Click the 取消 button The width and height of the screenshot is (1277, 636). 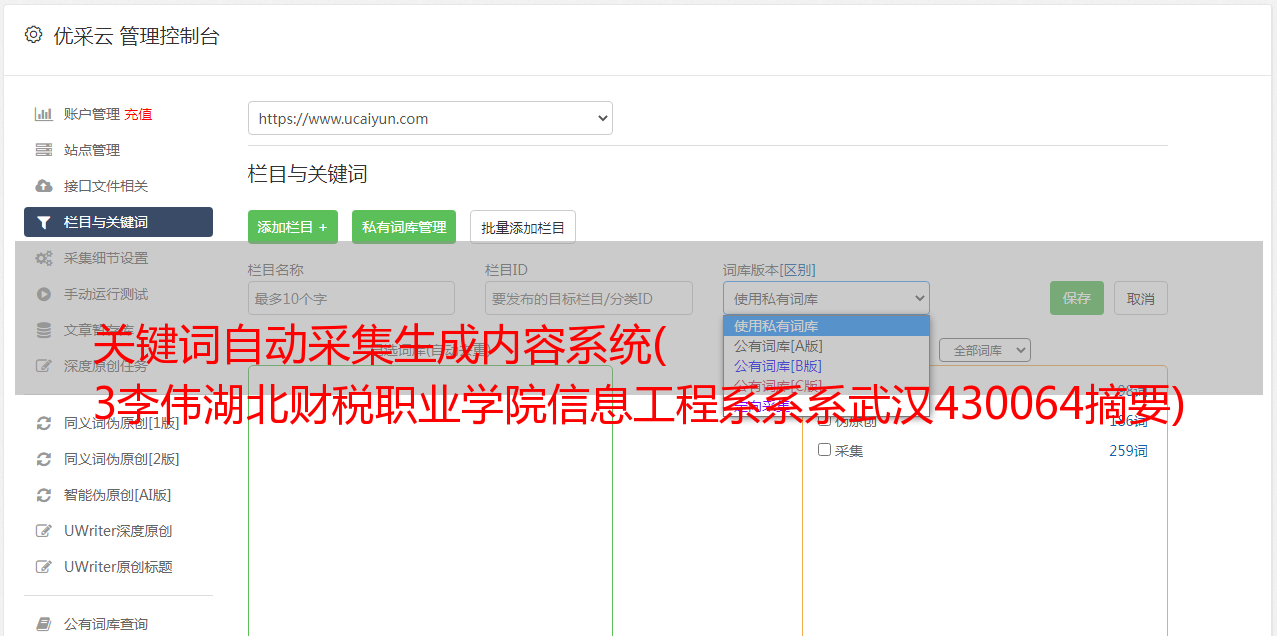click(1141, 298)
